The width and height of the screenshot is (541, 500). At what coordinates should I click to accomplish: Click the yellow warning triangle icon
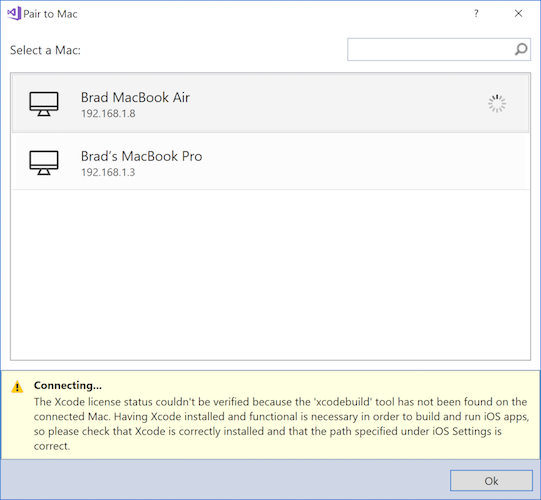point(17,387)
